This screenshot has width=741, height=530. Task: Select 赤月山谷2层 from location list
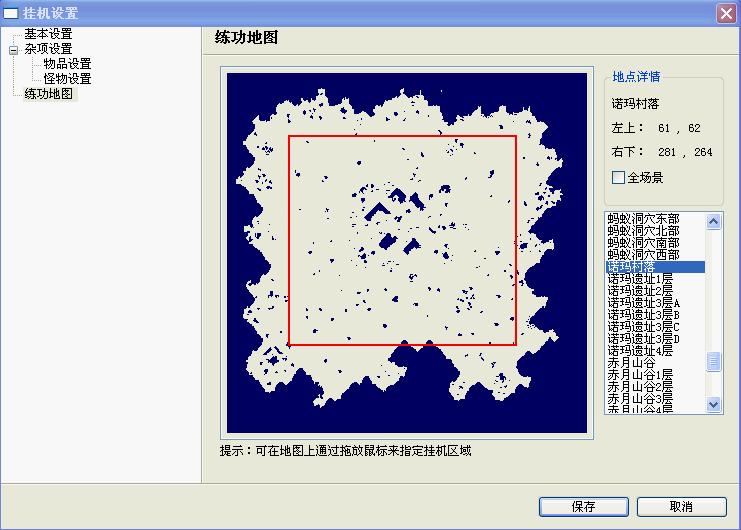640,387
